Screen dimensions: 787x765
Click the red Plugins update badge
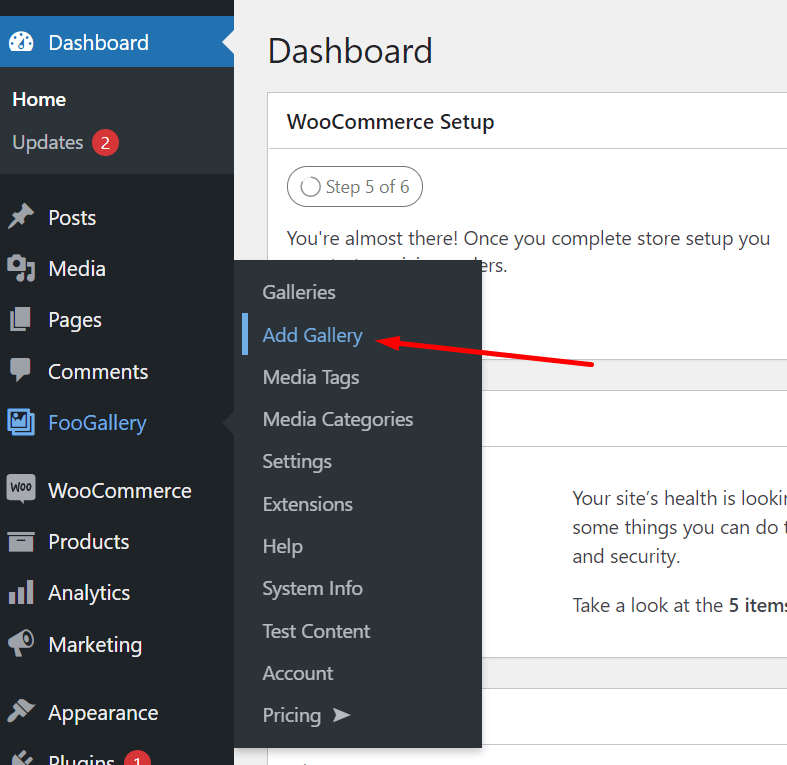[x=137, y=758]
